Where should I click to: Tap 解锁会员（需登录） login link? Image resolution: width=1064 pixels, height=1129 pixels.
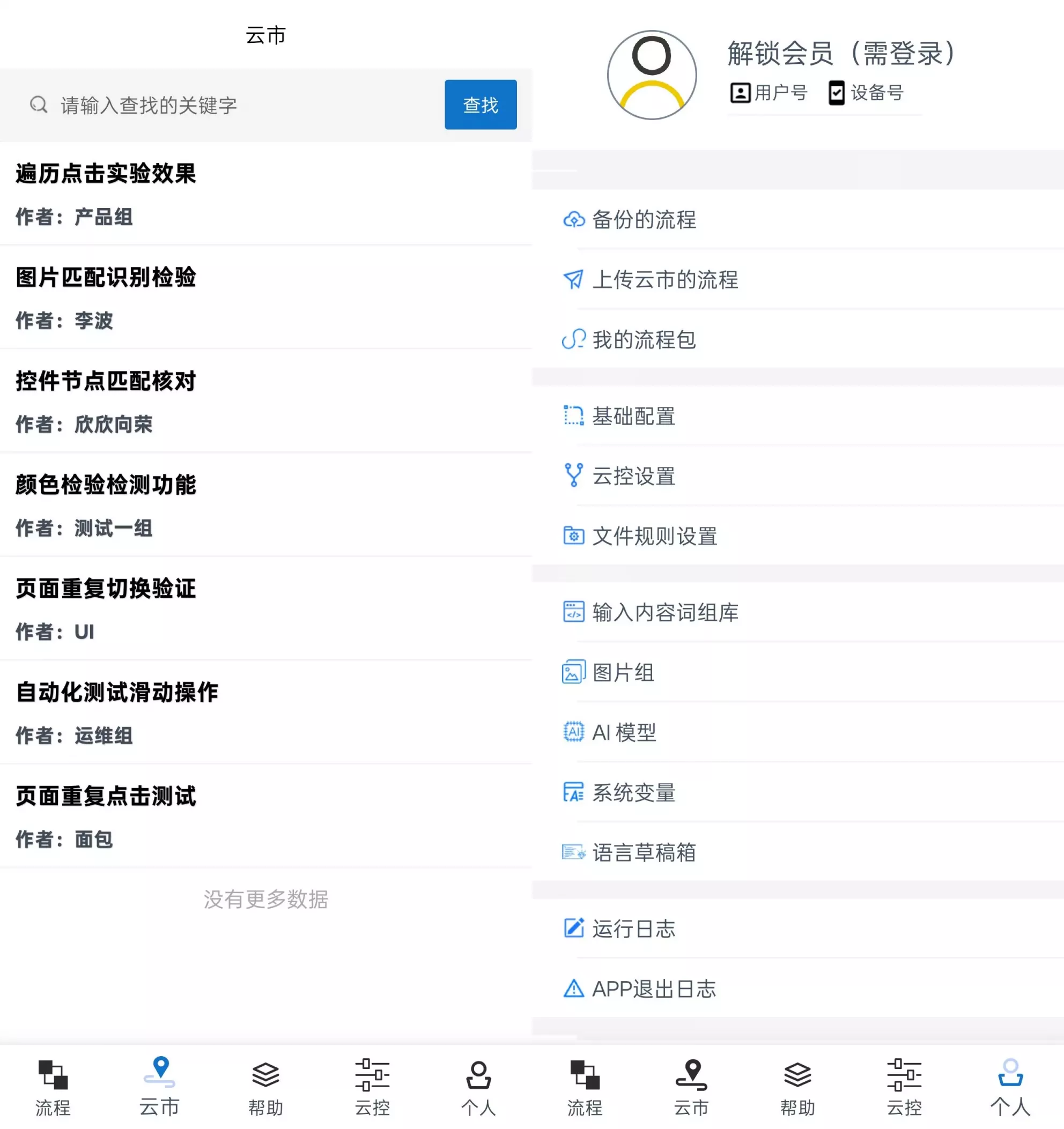pos(841,54)
